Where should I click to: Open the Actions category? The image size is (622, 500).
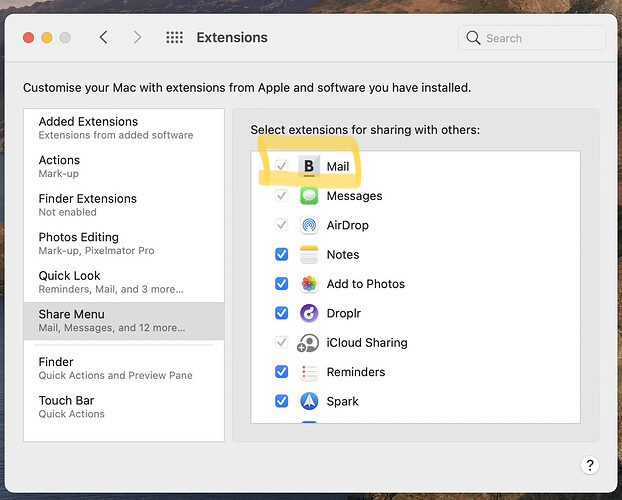[124, 166]
